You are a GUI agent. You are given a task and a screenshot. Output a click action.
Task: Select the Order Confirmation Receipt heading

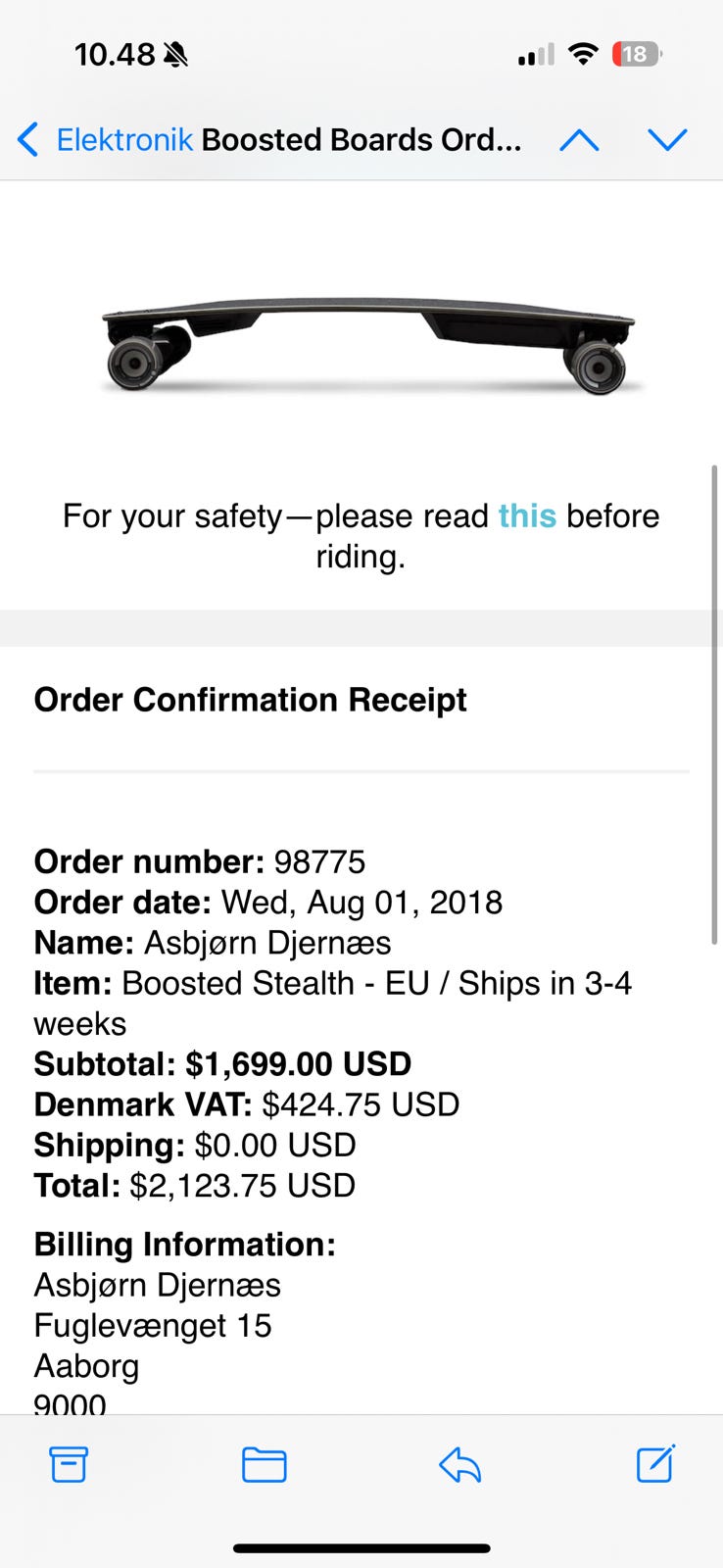[x=250, y=700]
